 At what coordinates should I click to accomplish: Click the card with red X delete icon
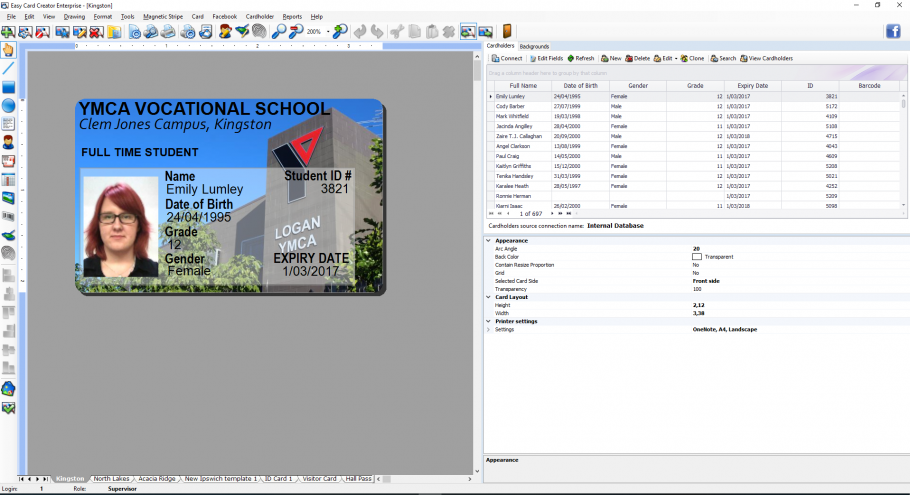[x=97, y=31]
